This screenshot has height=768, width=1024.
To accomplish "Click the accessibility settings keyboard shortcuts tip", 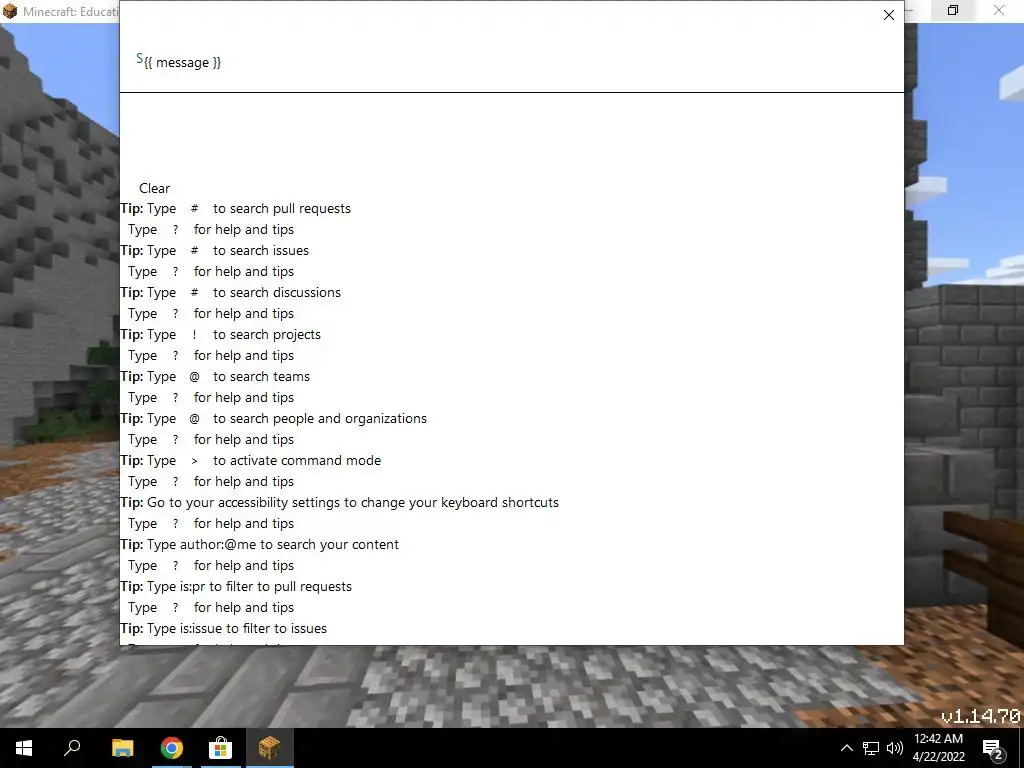I will 340,502.
